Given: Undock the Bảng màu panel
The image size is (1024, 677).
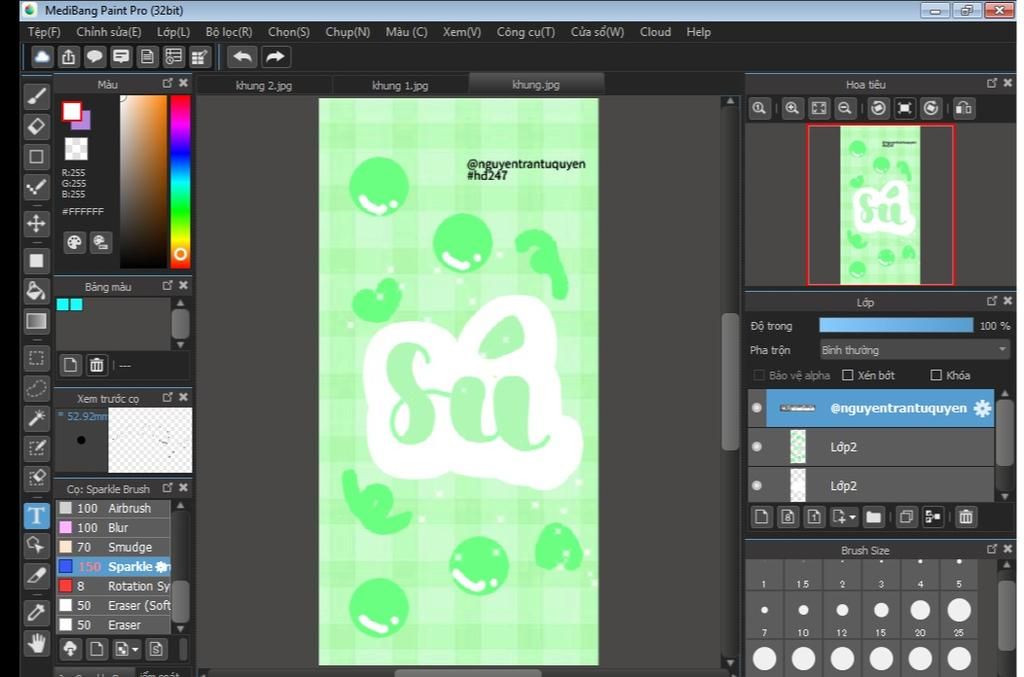Looking at the screenshot, I should point(168,286).
